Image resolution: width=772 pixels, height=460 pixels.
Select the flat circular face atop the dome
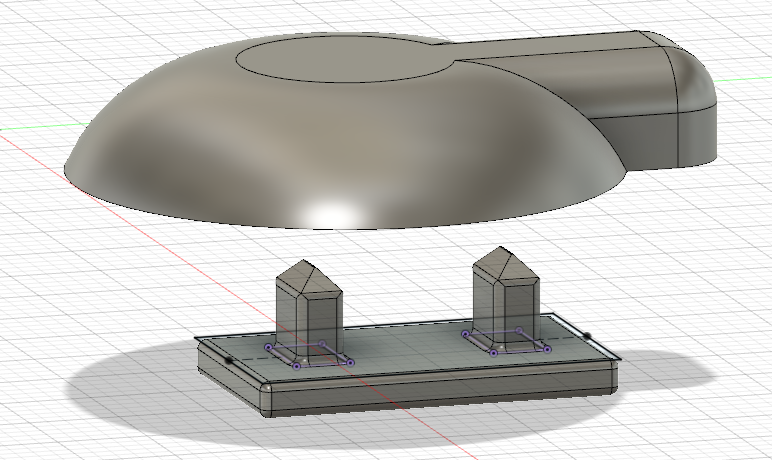pyautogui.click(x=345, y=58)
